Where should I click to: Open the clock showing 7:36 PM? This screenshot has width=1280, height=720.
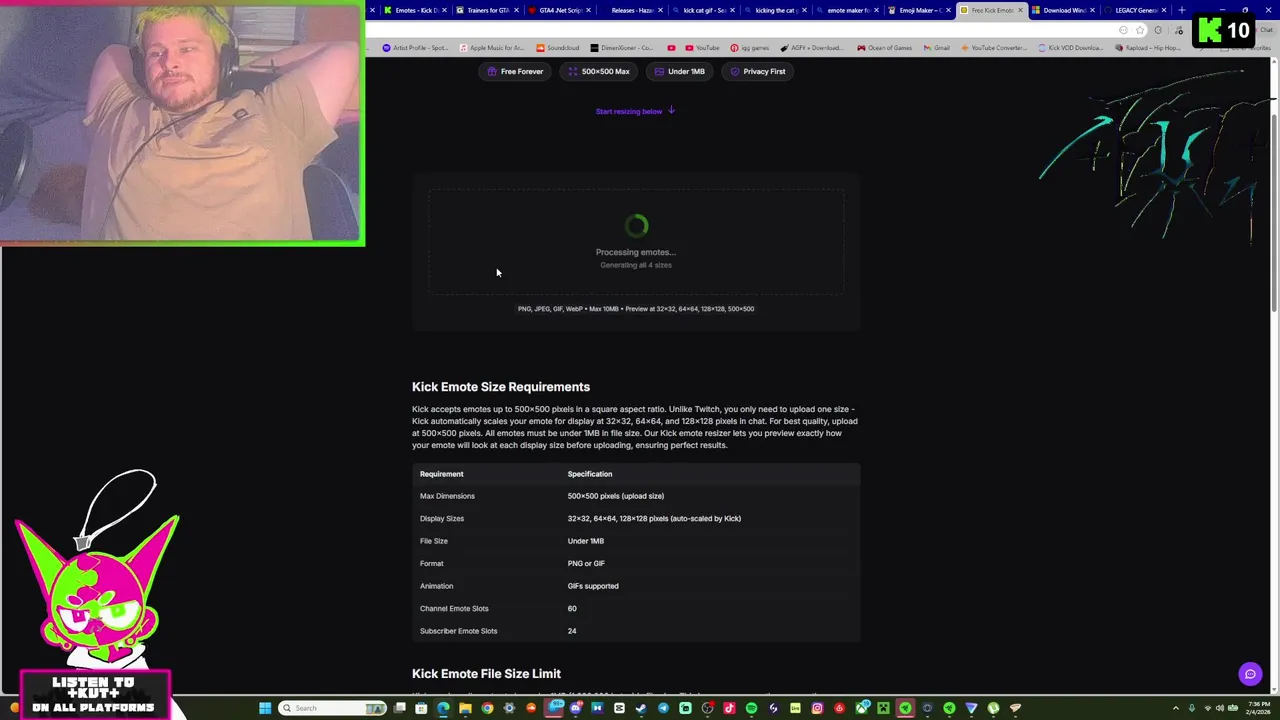coord(1258,708)
